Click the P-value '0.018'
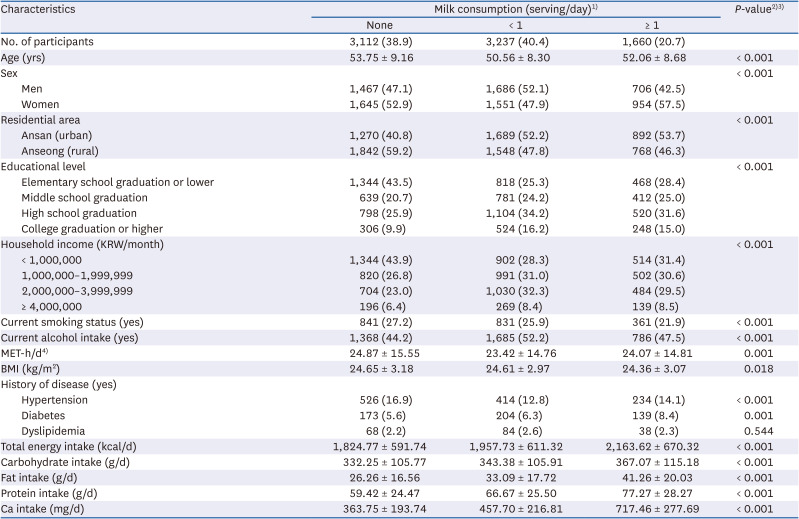Image resolution: width=799 pixels, height=519 pixels. pos(759,369)
